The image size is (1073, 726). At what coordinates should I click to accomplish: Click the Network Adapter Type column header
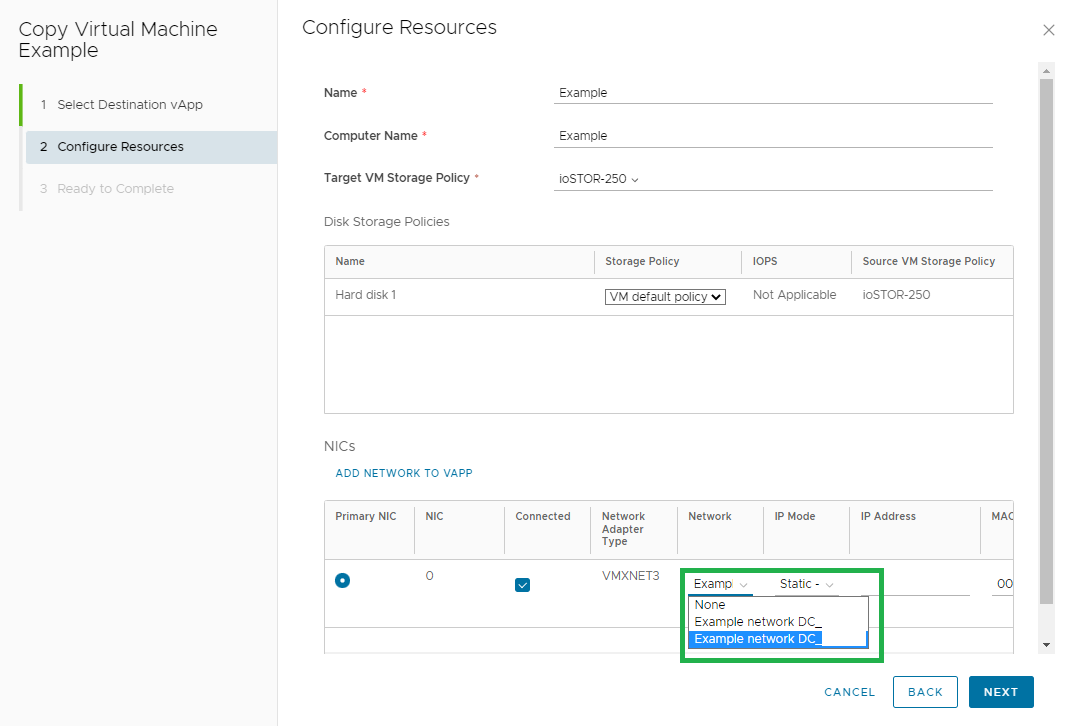623,529
